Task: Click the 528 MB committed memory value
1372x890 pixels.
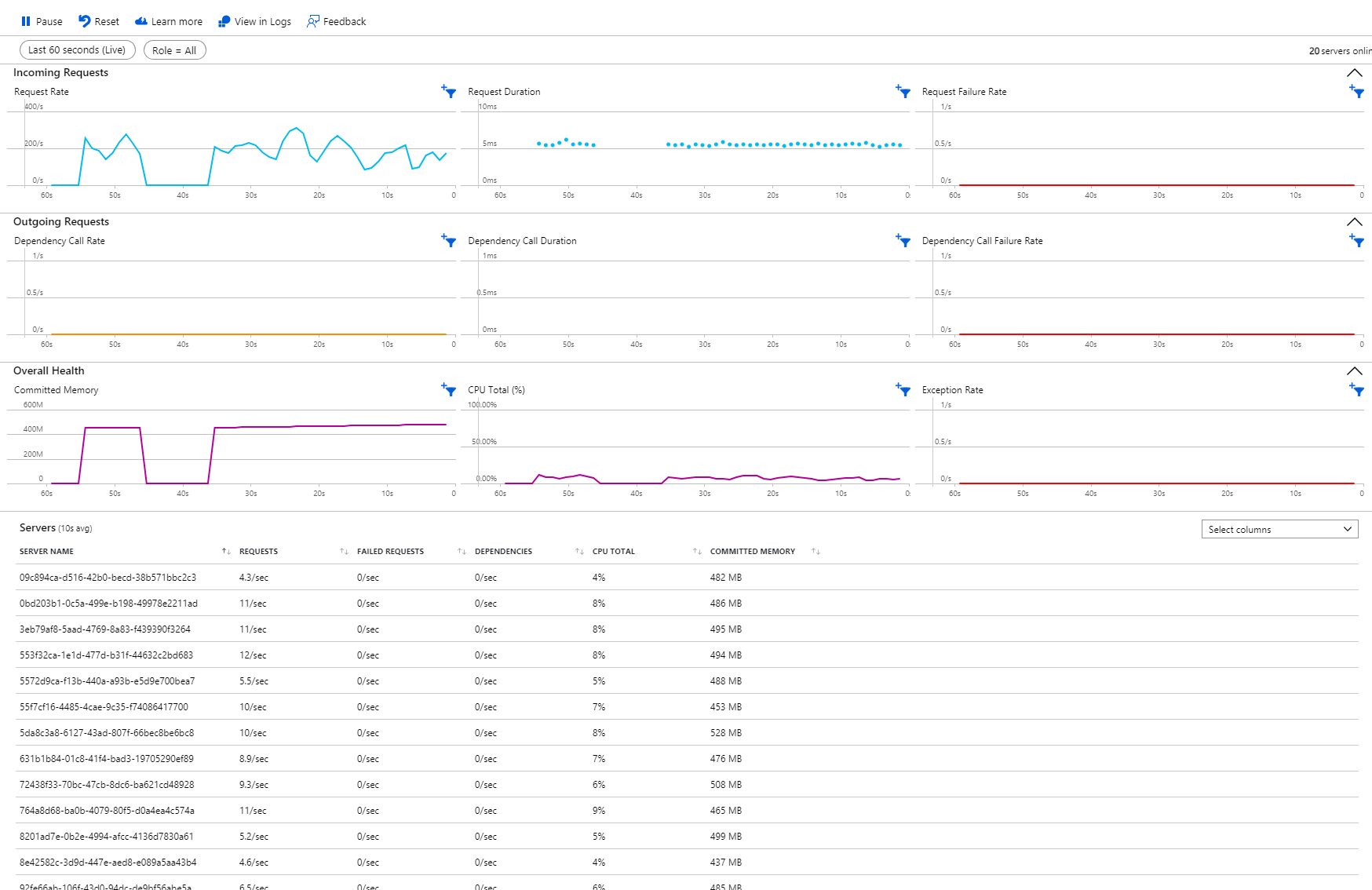Action: [x=726, y=733]
